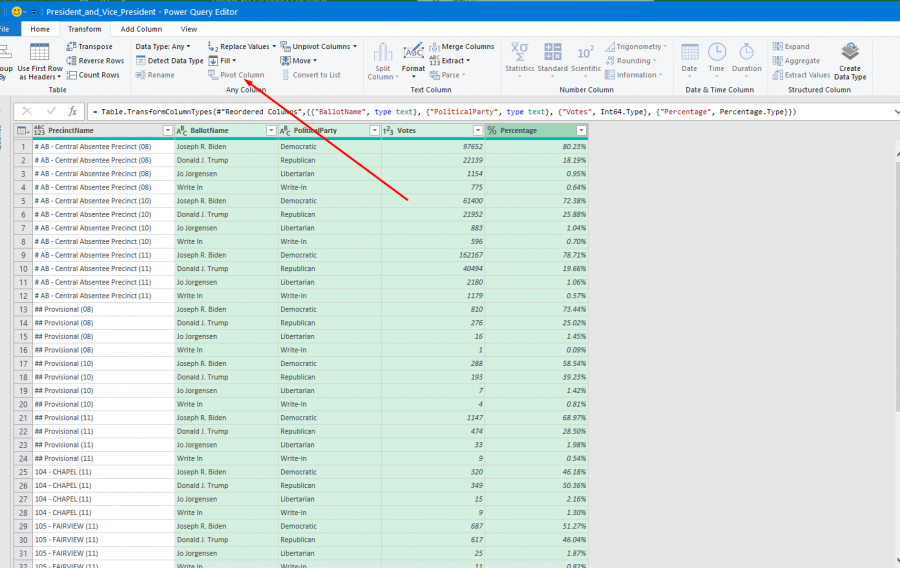Select row number 13
This screenshot has width=900, height=568.
click(x=24, y=309)
